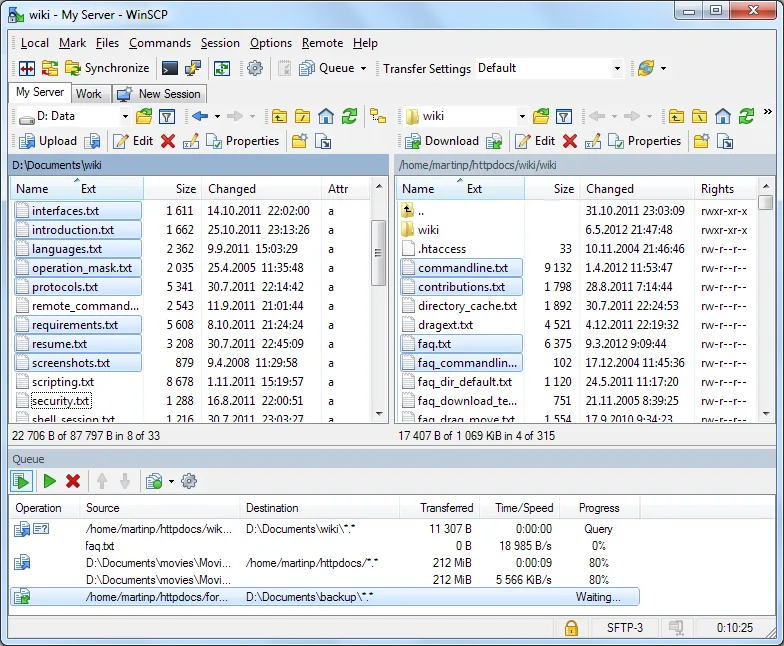Expand the Queue dropdown arrow

364,68
